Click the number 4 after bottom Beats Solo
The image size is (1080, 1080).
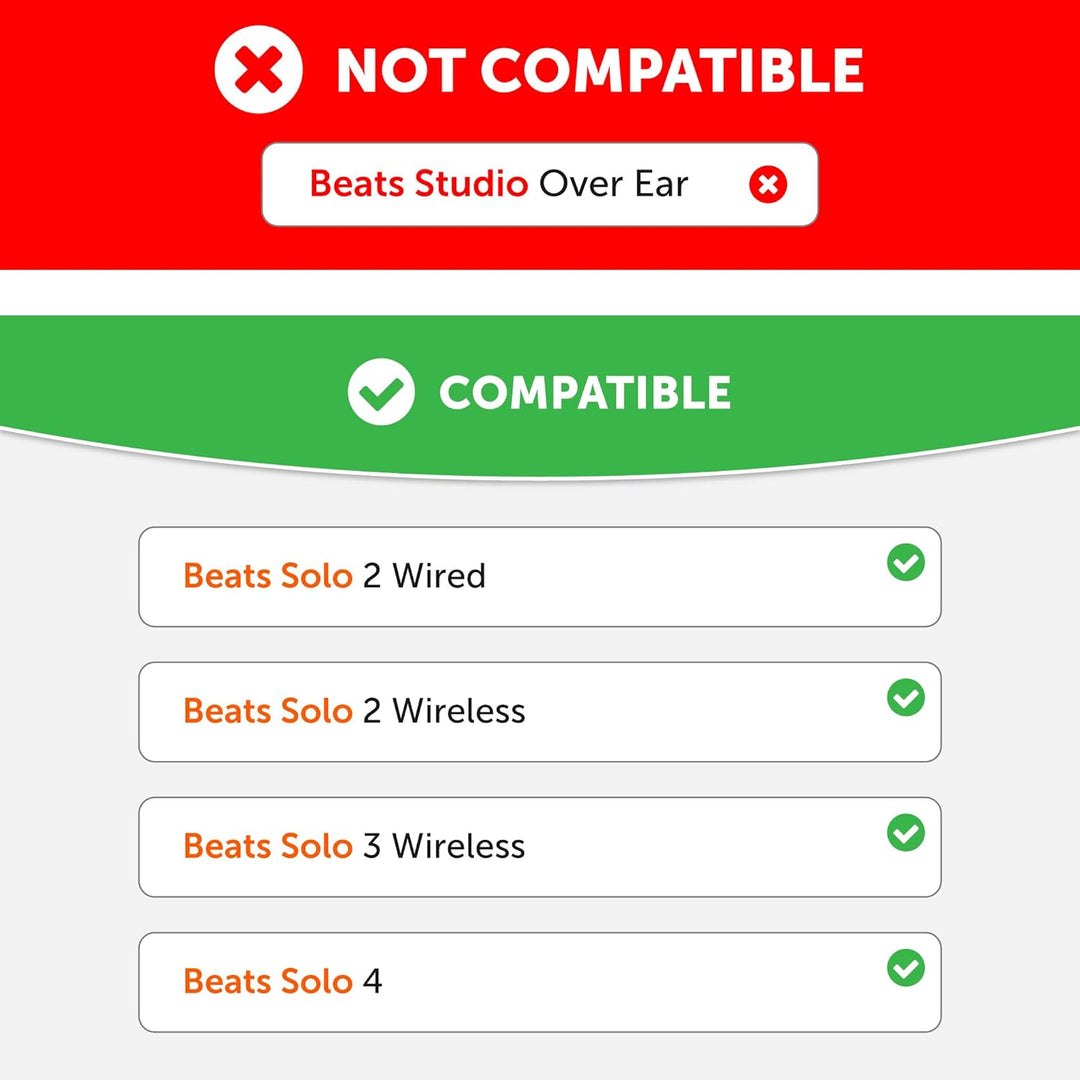click(372, 981)
